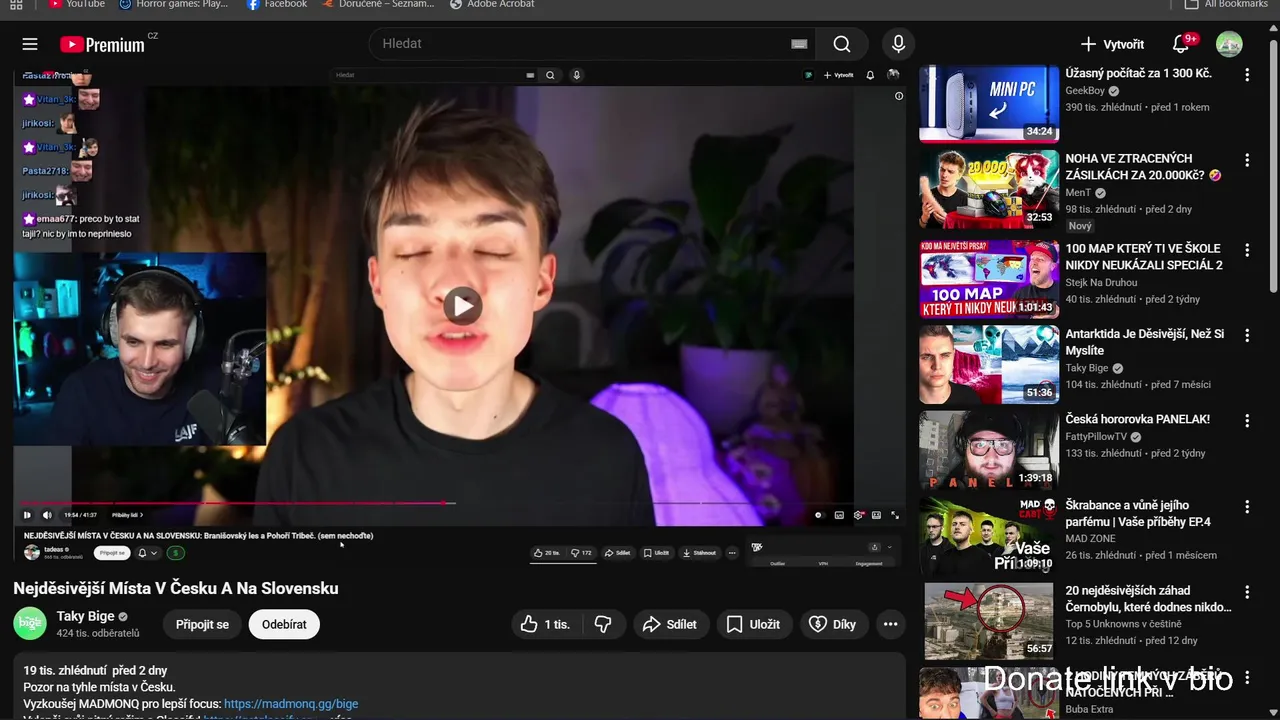This screenshot has height=720, width=1280.
Task: Open the PANELAK video thumbnail
Action: pyautogui.click(x=989, y=450)
